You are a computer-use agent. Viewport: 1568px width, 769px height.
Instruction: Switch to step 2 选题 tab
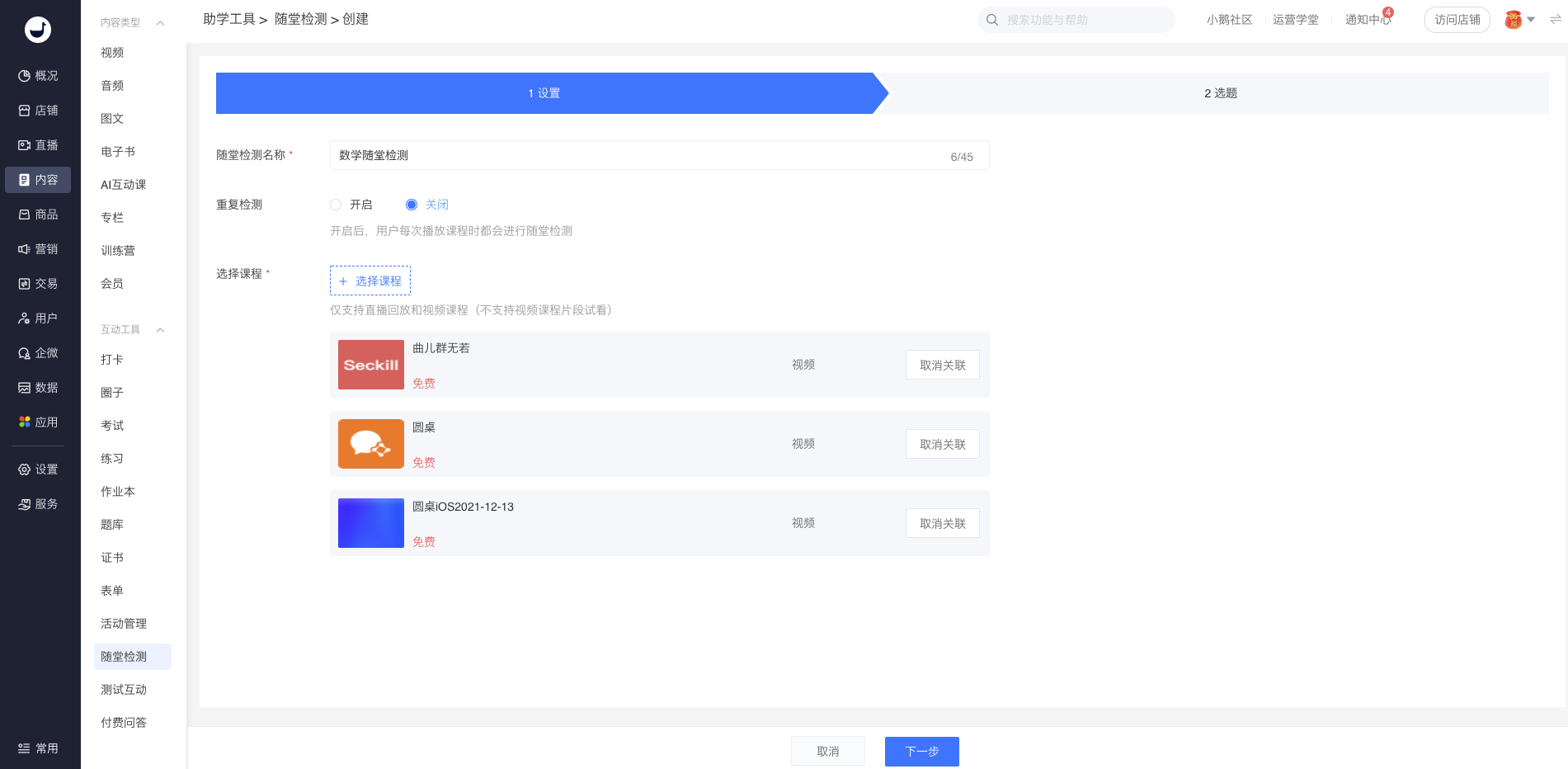1220,93
